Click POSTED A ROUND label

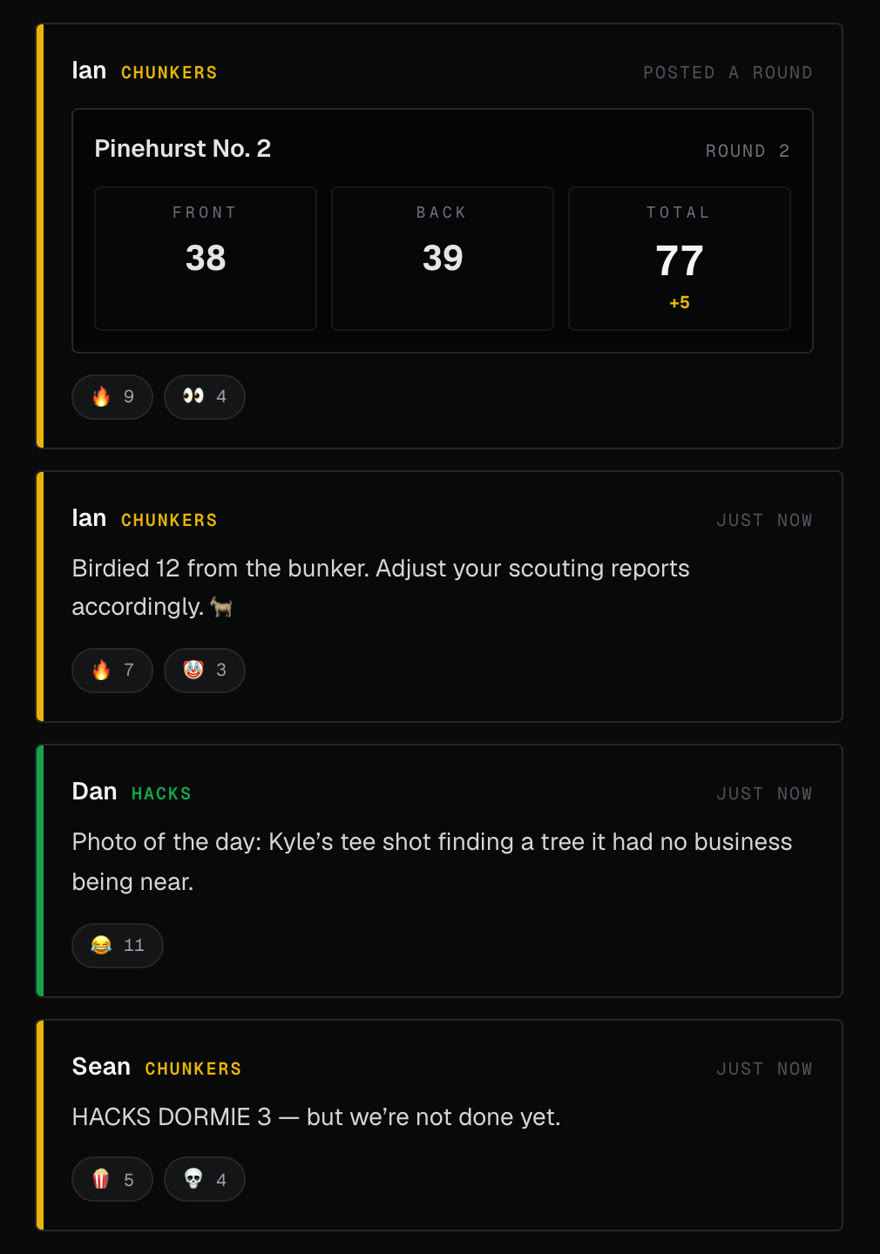coord(728,73)
